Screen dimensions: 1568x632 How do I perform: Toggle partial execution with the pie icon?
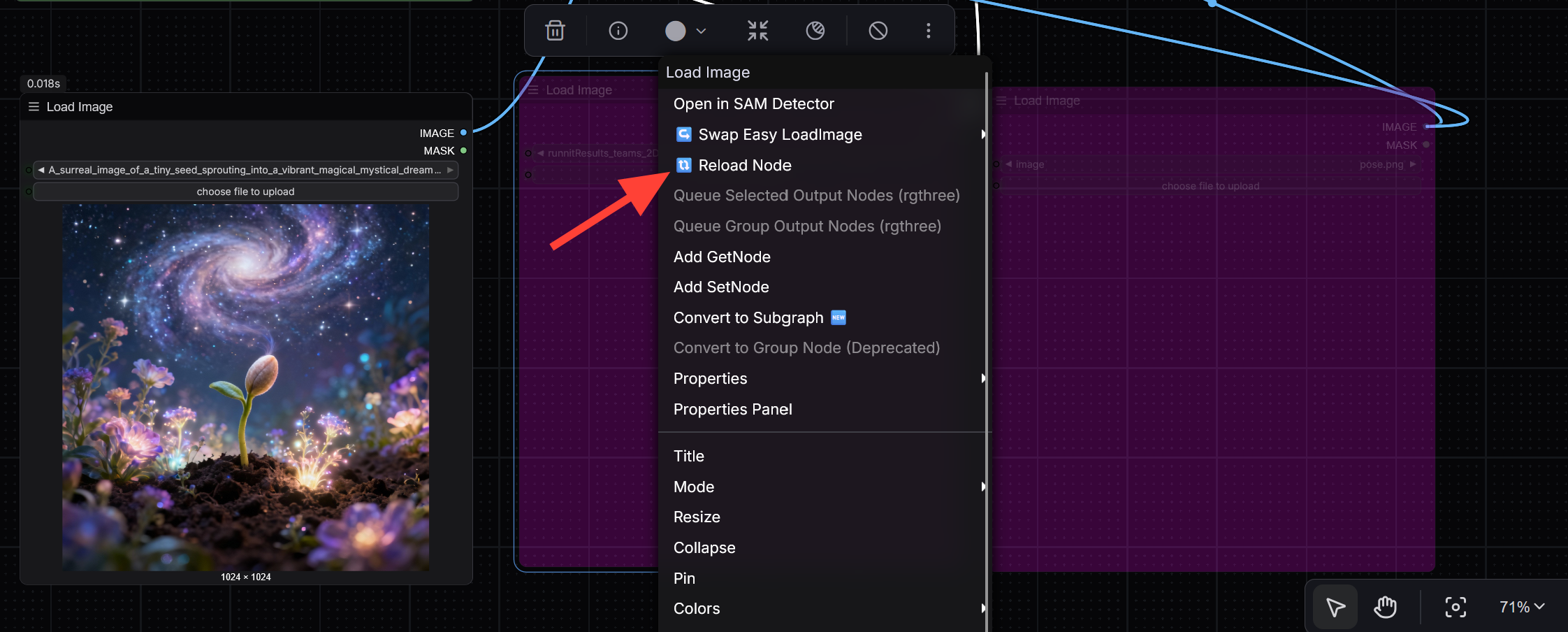point(815,30)
